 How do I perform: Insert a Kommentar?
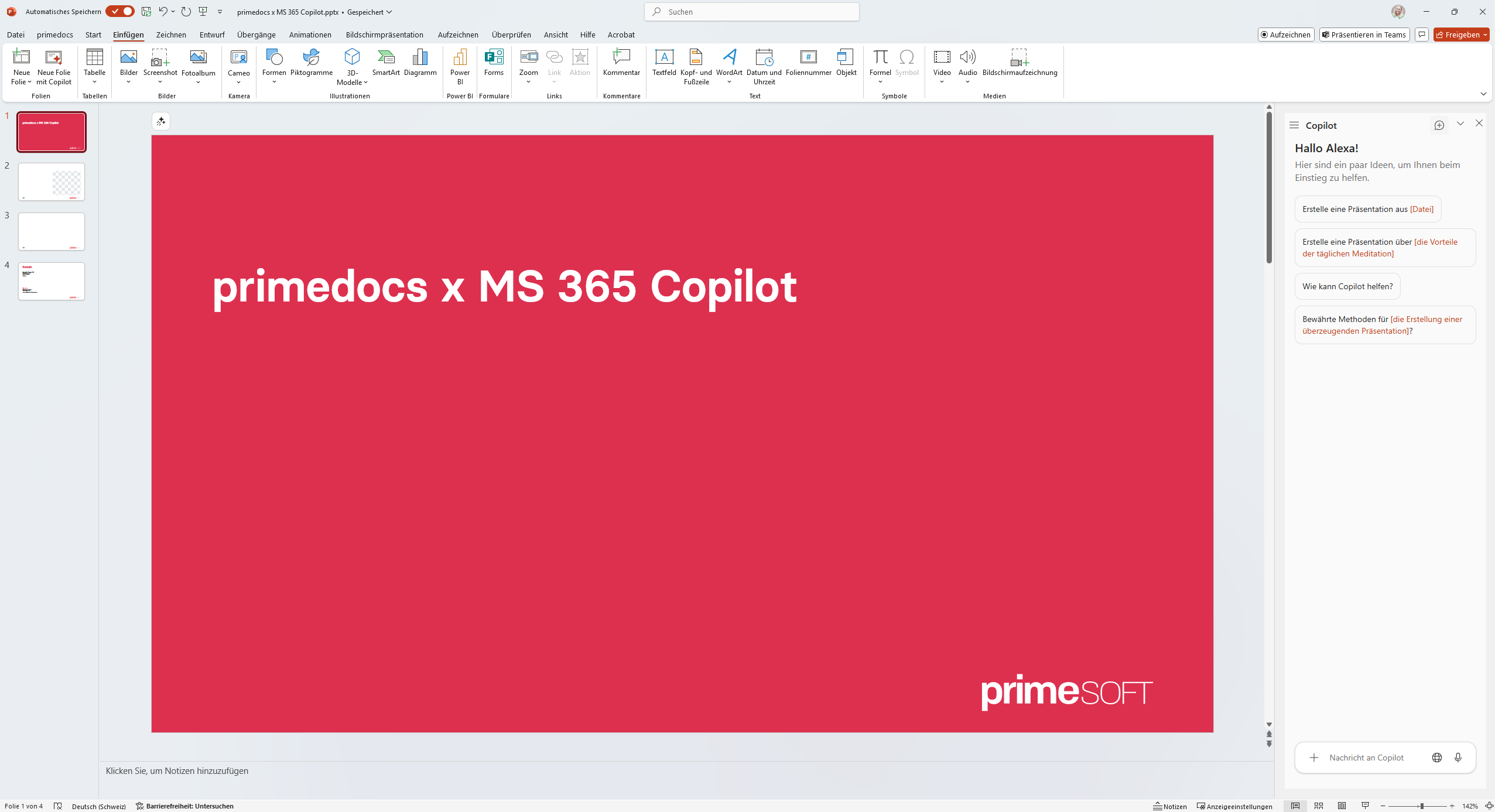pyautogui.click(x=620, y=64)
